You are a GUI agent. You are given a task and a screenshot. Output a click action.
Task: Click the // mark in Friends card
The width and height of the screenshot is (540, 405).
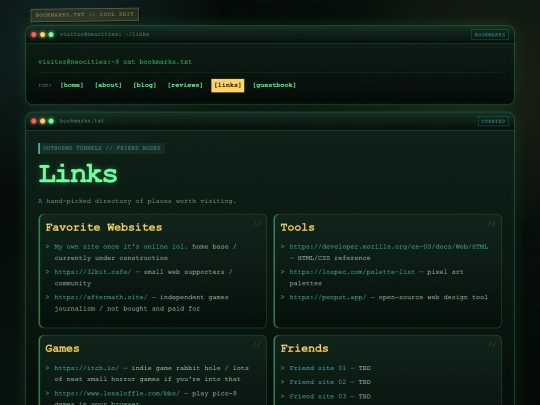pos(492,345)
